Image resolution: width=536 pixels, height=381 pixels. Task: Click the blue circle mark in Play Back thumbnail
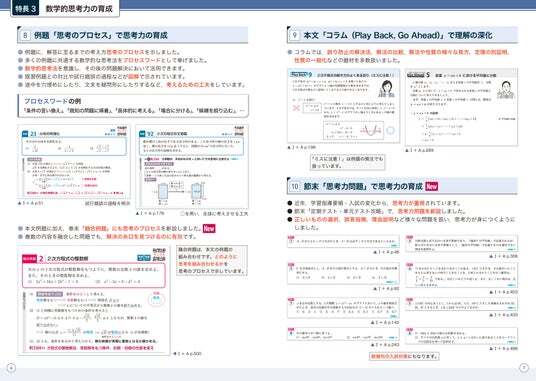click(390, 130)
